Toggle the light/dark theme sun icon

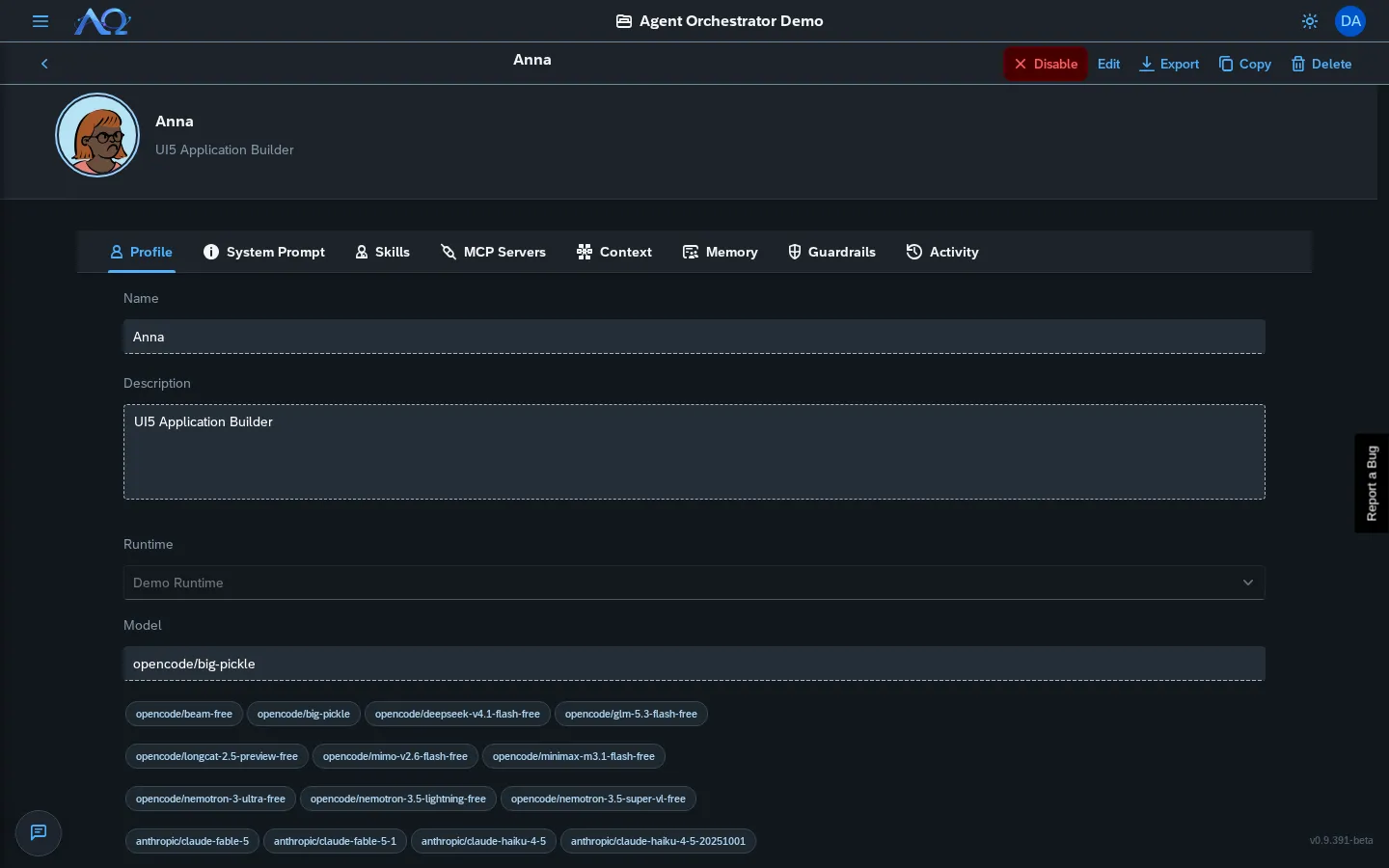(x=1309, y=21)
